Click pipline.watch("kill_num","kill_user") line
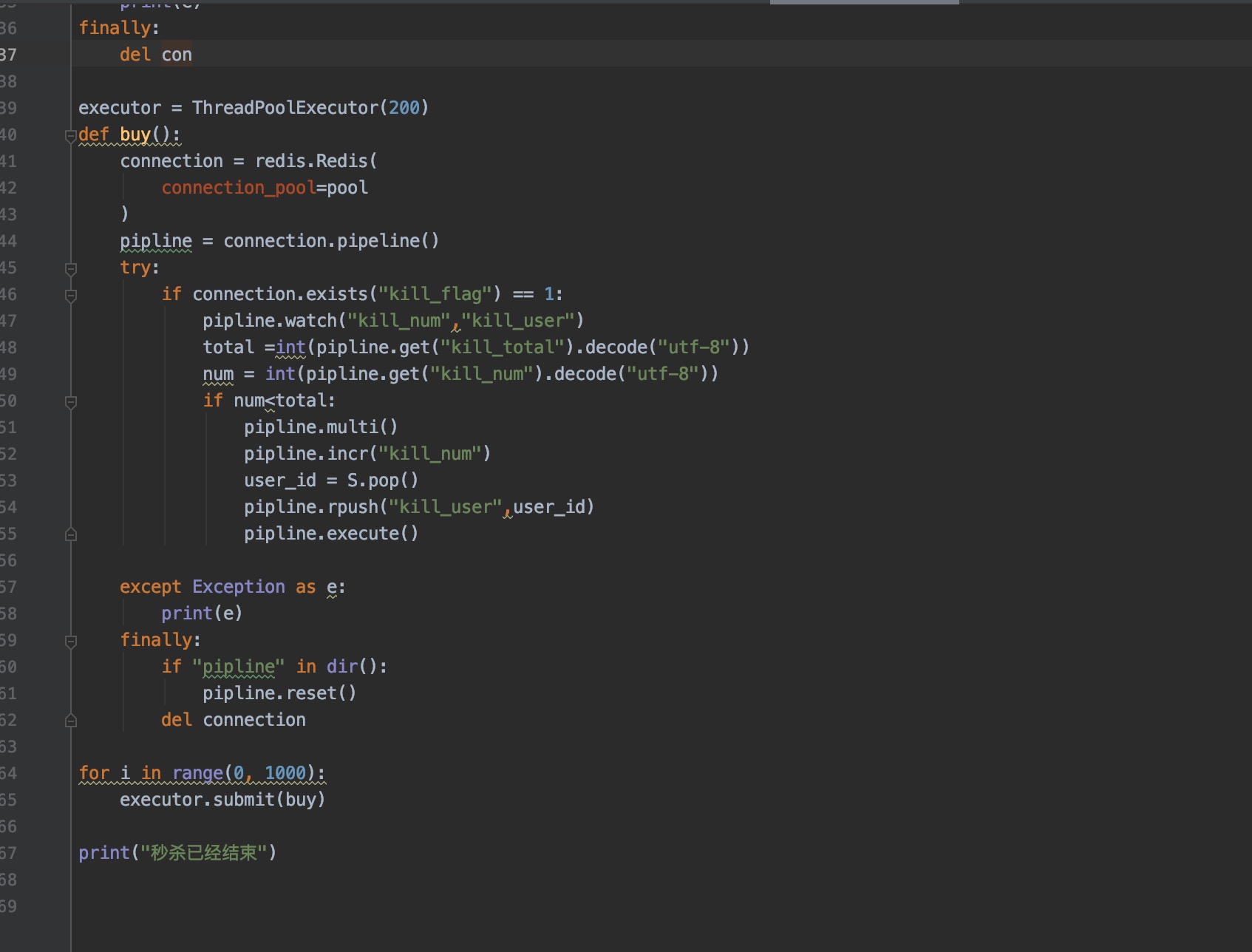Image resolution: width=1252 pixels, height=952 pixels. 393,321
